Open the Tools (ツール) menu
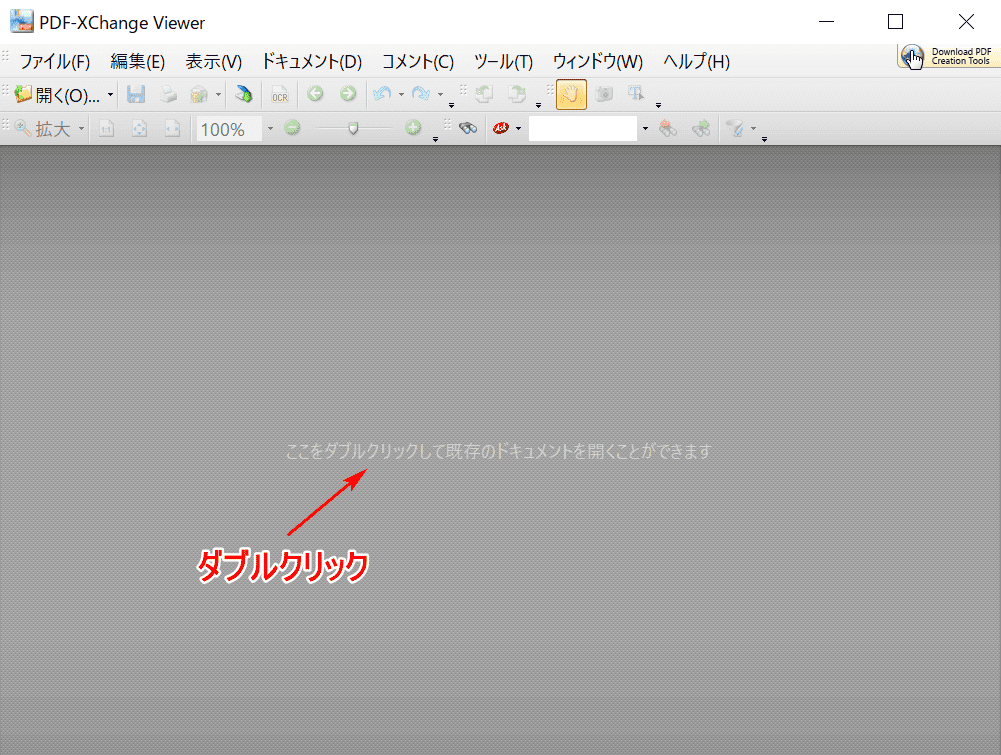The width and height of the screenshot is (1001, 755). [x=503, y=61]
